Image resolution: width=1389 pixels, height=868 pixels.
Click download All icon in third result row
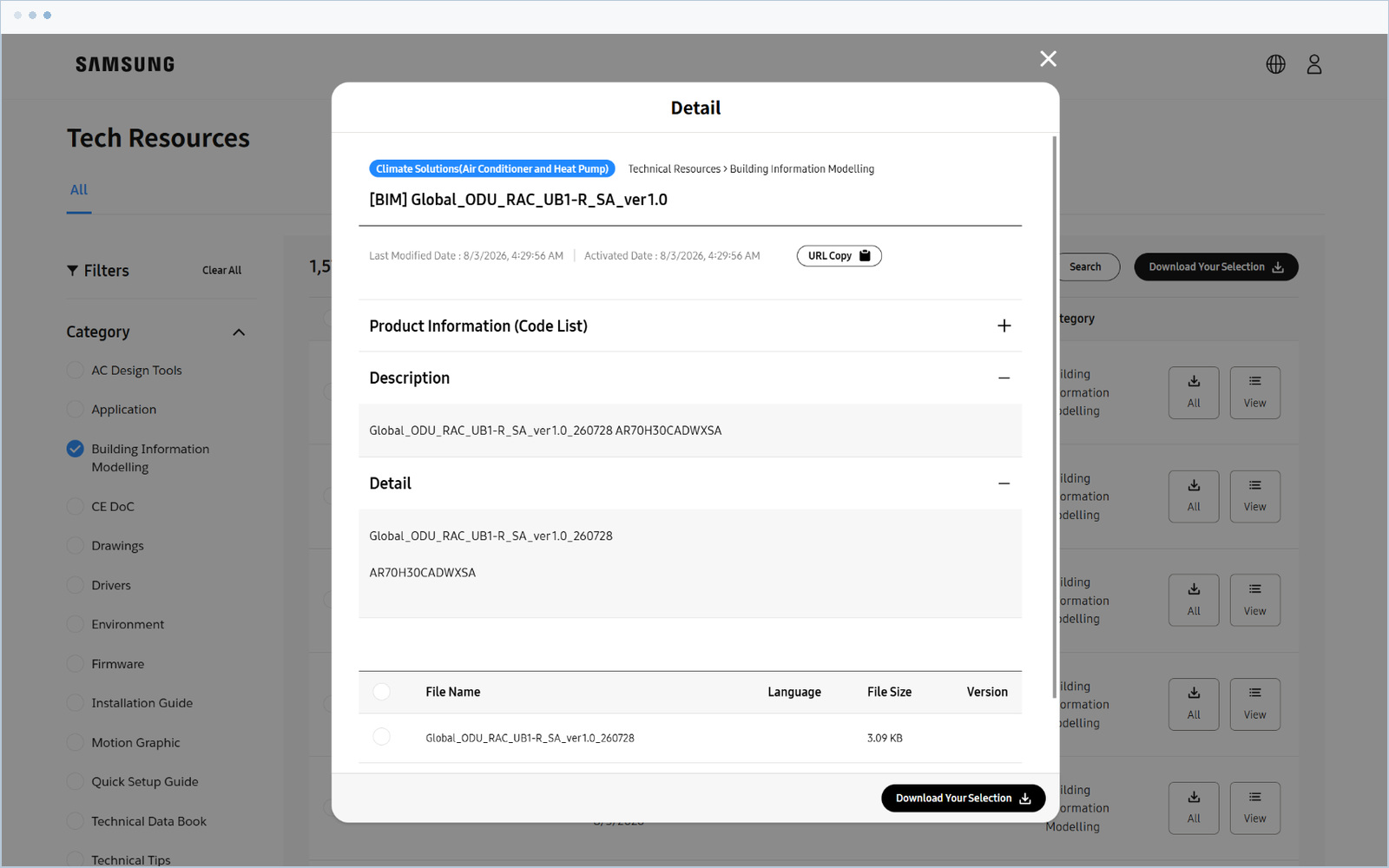click(1194, 600)
